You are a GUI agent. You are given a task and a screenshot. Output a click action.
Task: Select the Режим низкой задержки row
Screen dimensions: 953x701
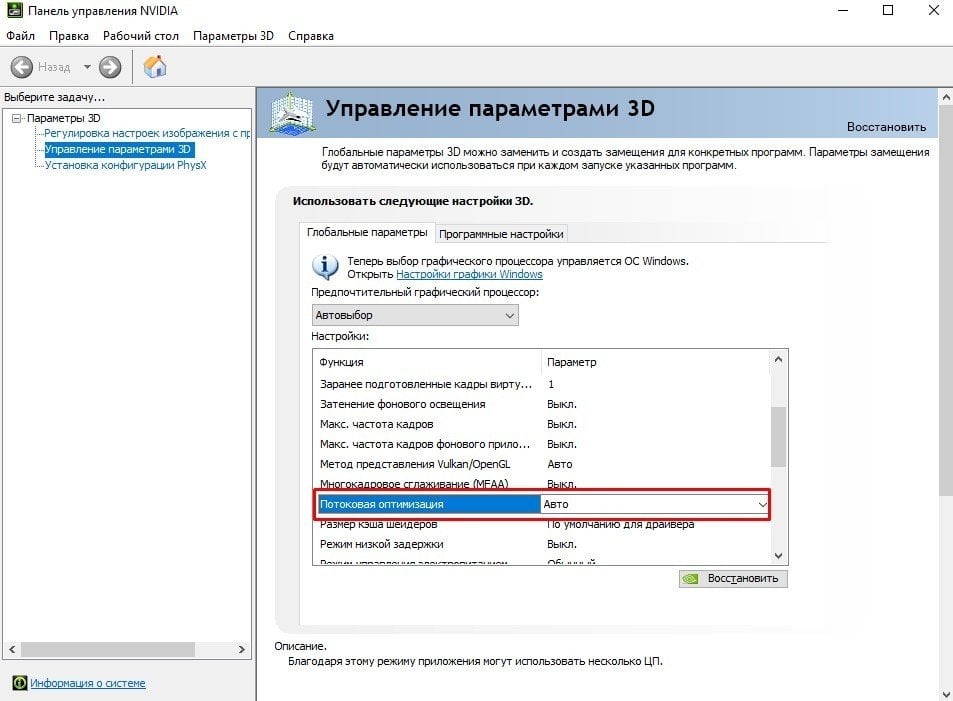tap(541, 544)
